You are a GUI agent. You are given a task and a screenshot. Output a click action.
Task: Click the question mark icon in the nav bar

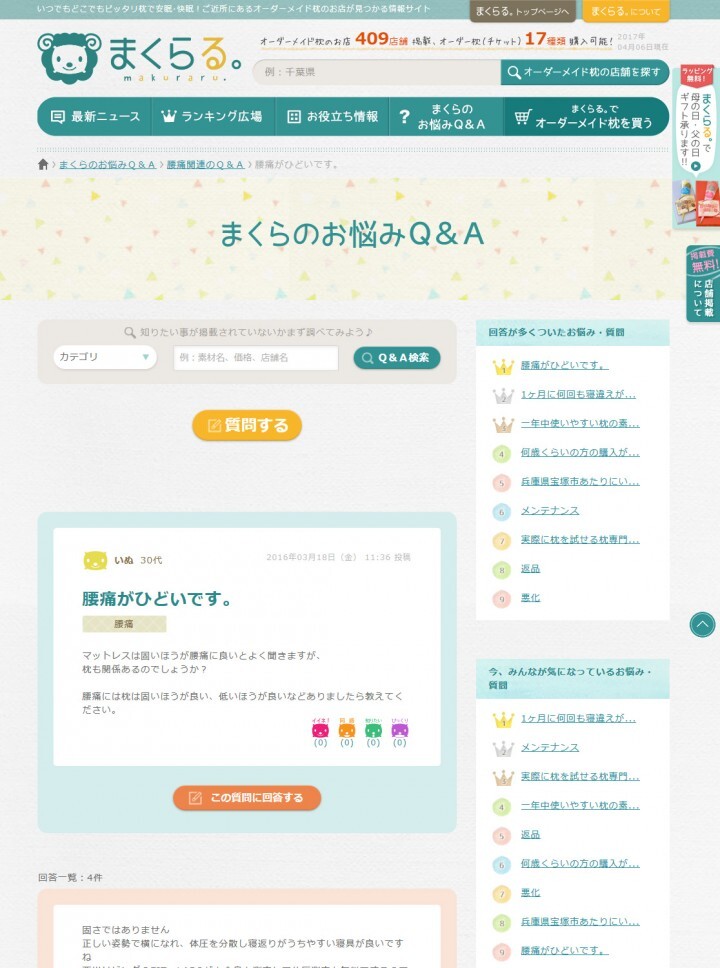[x=404, y=116]
